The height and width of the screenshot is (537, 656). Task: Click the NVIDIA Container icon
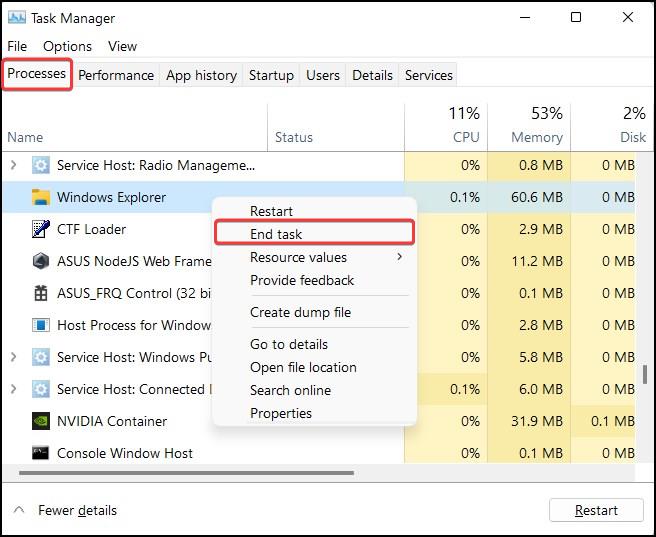(x=41, y=421)
